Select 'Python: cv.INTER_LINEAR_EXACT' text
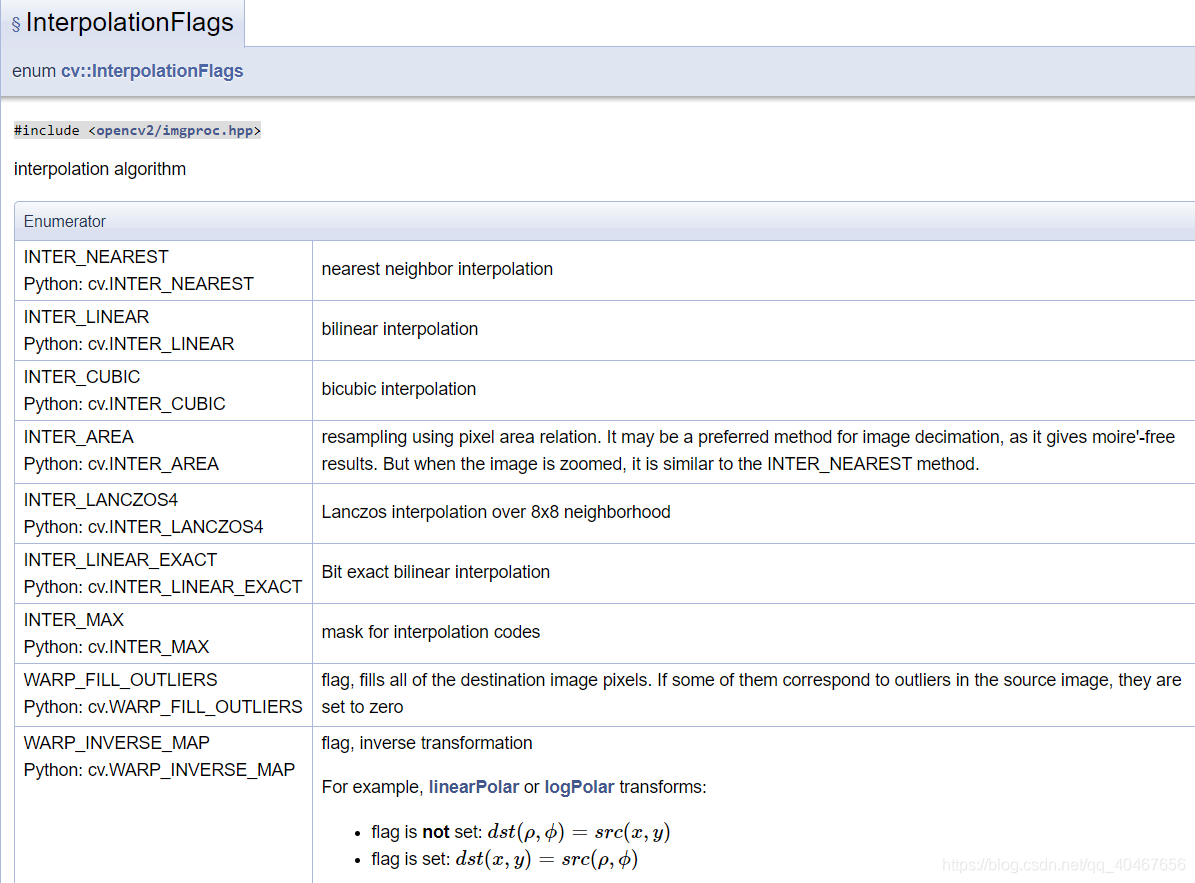The image size is (1195, 883). point(163,587)
